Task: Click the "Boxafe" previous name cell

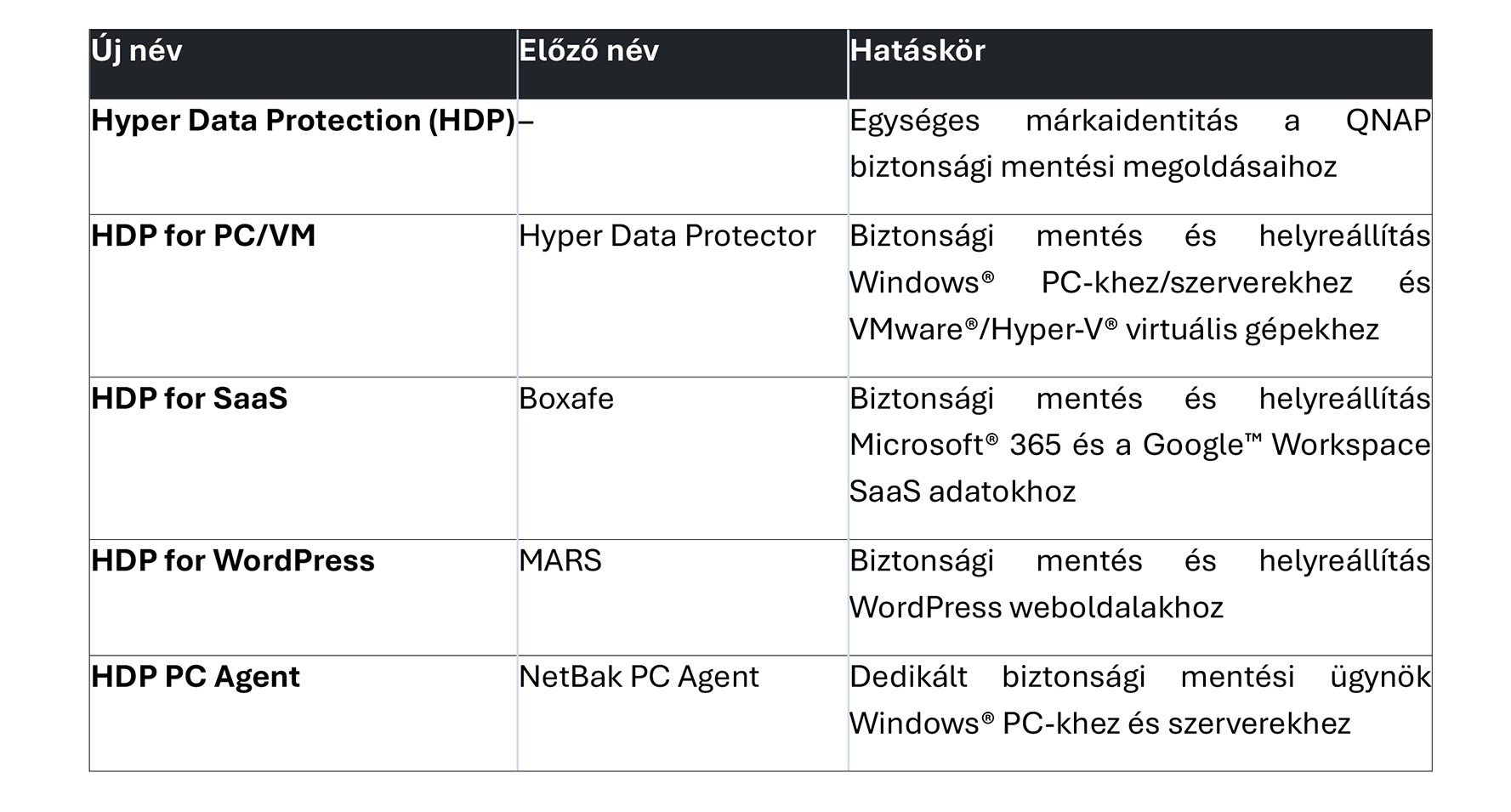Action: 566,399
